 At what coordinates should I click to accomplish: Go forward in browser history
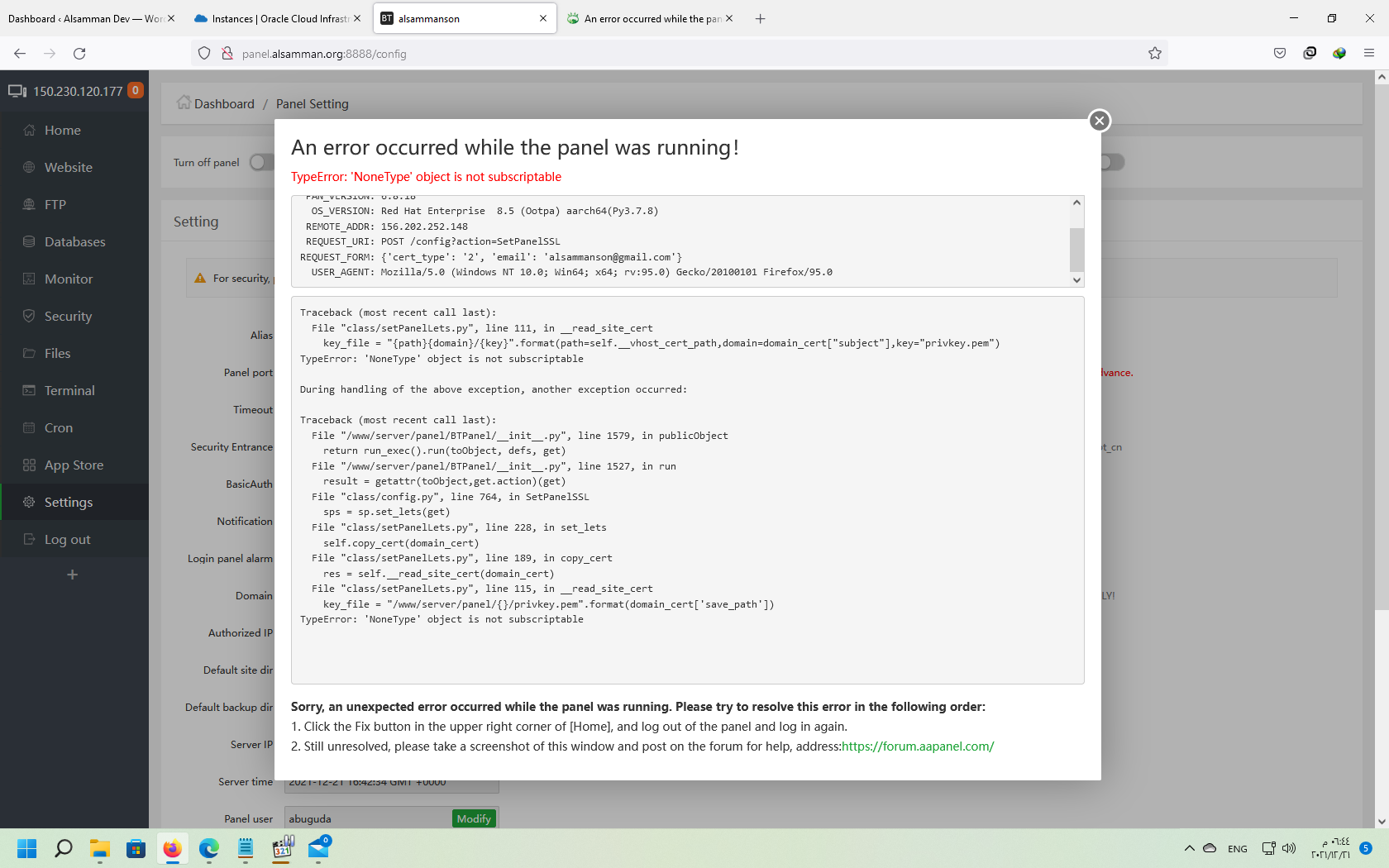click(x=50, y=54)
